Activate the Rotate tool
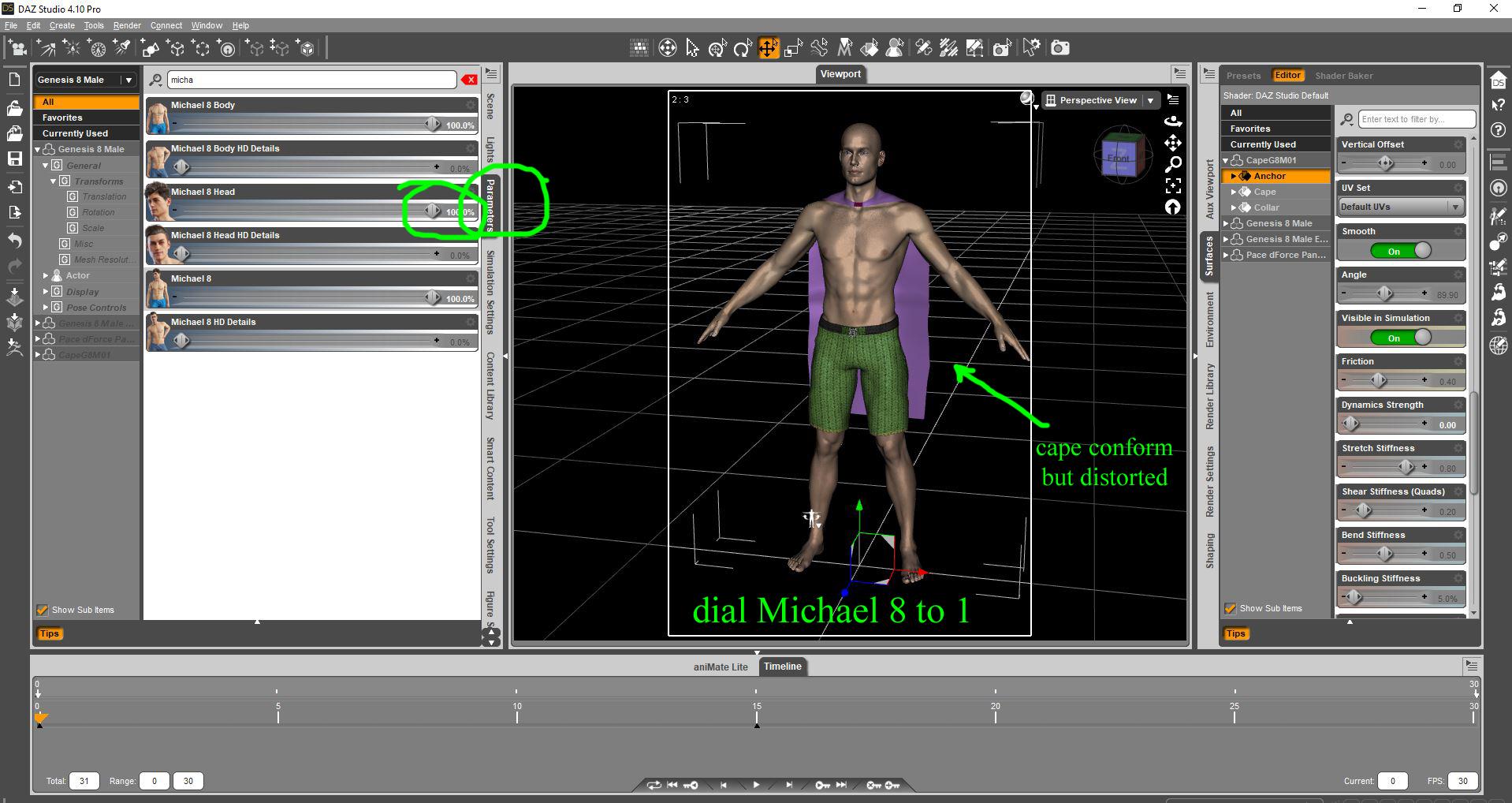 pyautogui.click(x=743, y=48)
